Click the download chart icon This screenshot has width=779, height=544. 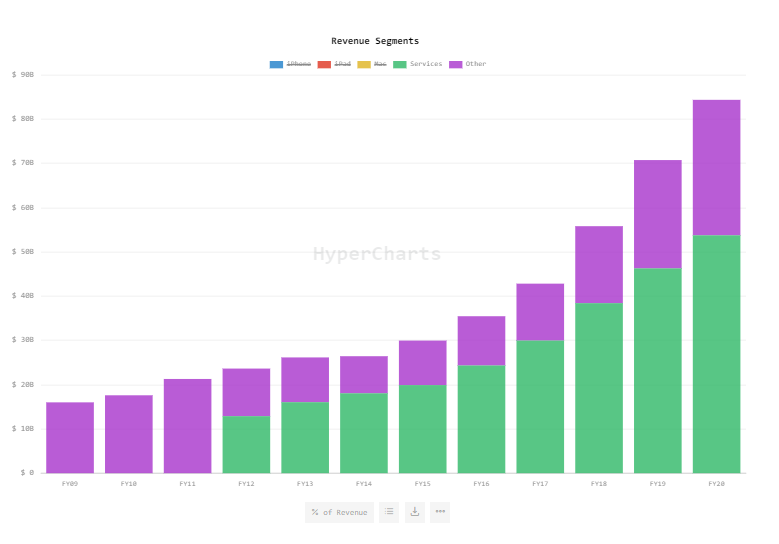[415, 512]
